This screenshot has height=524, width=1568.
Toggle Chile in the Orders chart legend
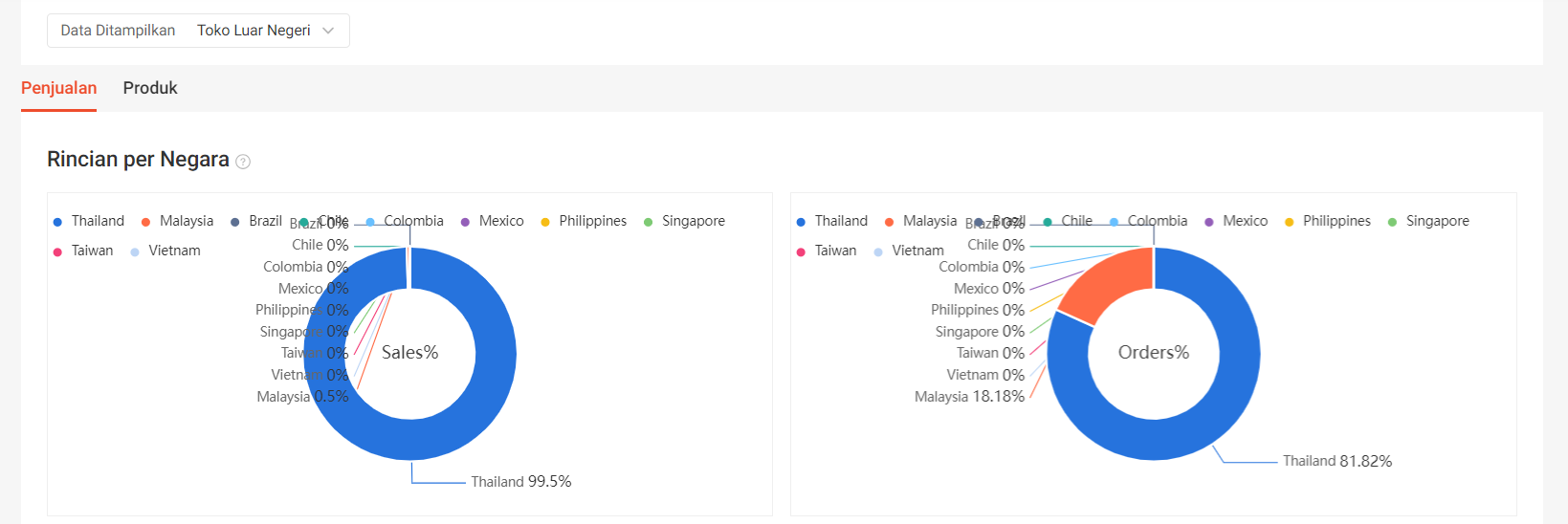(x=1068, y=221)
